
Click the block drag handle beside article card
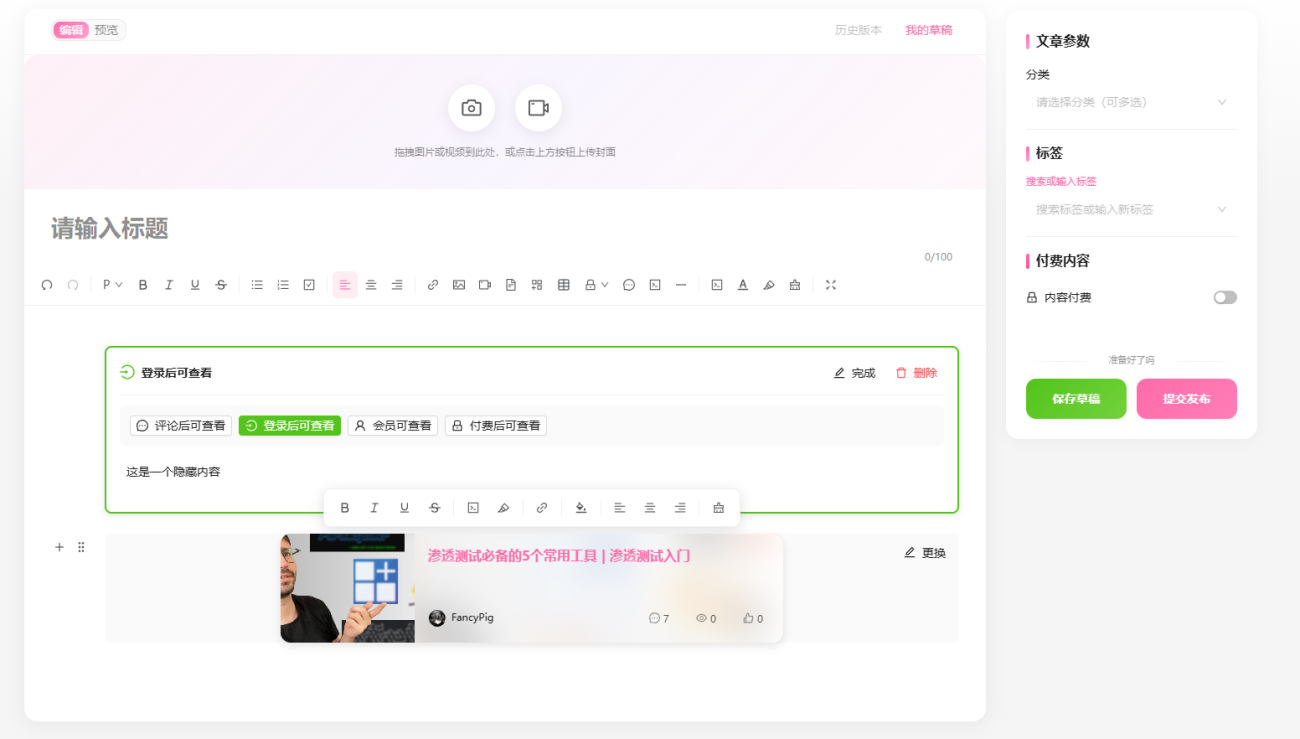(81, 547)
